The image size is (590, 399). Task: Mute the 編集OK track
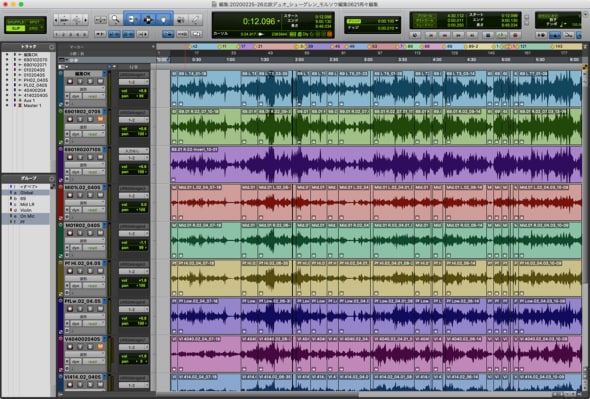pyautogui.click(x=100, y=81)
